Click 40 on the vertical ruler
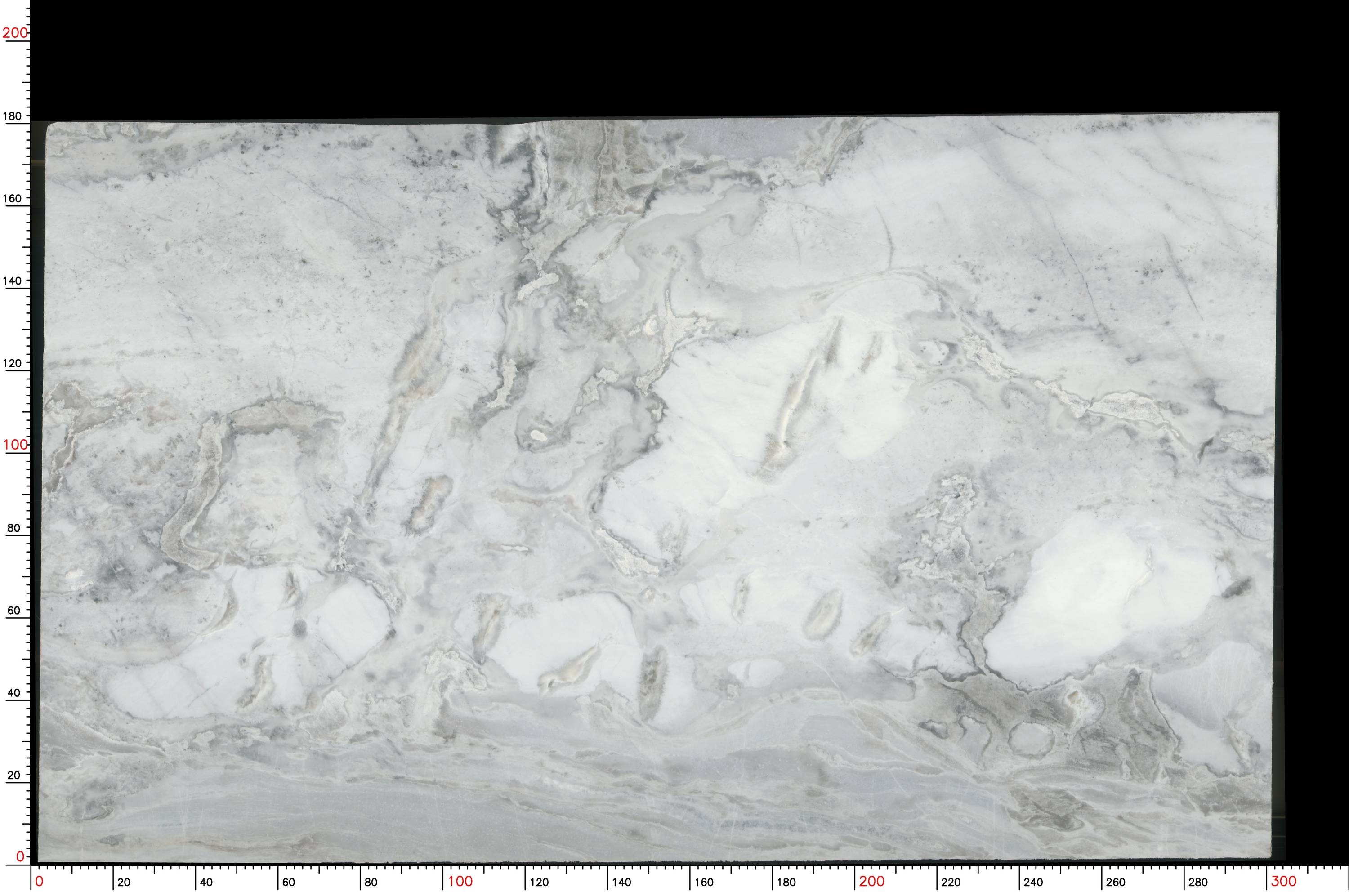The height and width of the screenshot is (896, 1349). (13, 693)
